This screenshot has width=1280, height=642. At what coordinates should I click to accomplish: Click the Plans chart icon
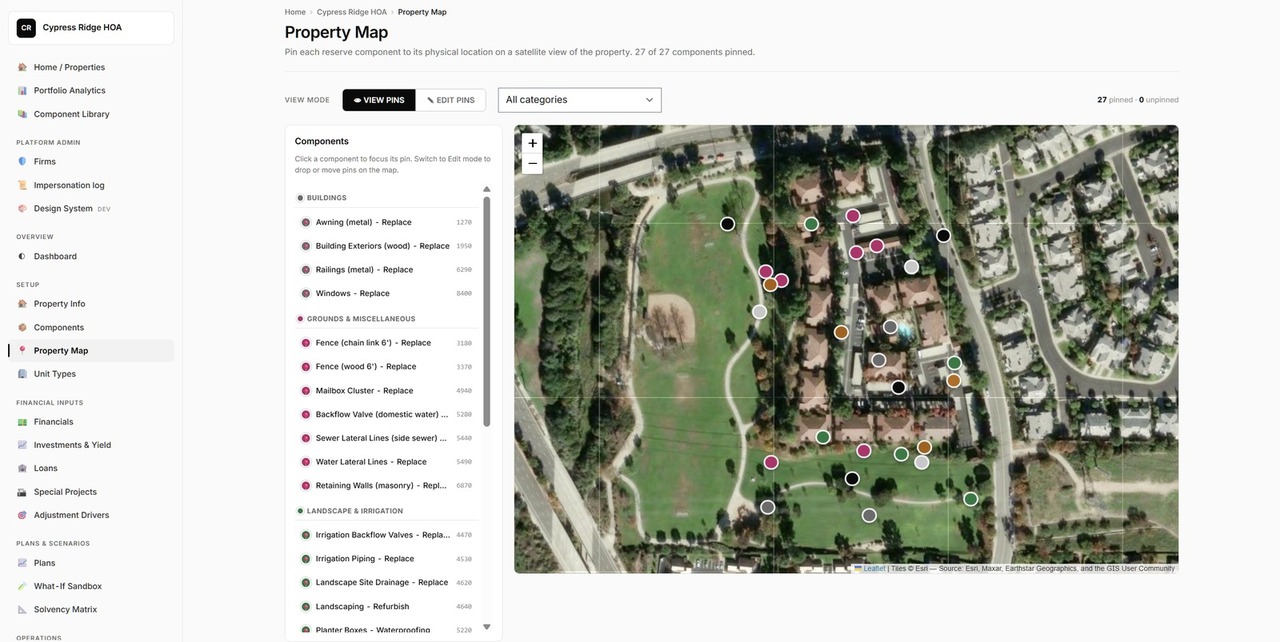coord(22,563)
